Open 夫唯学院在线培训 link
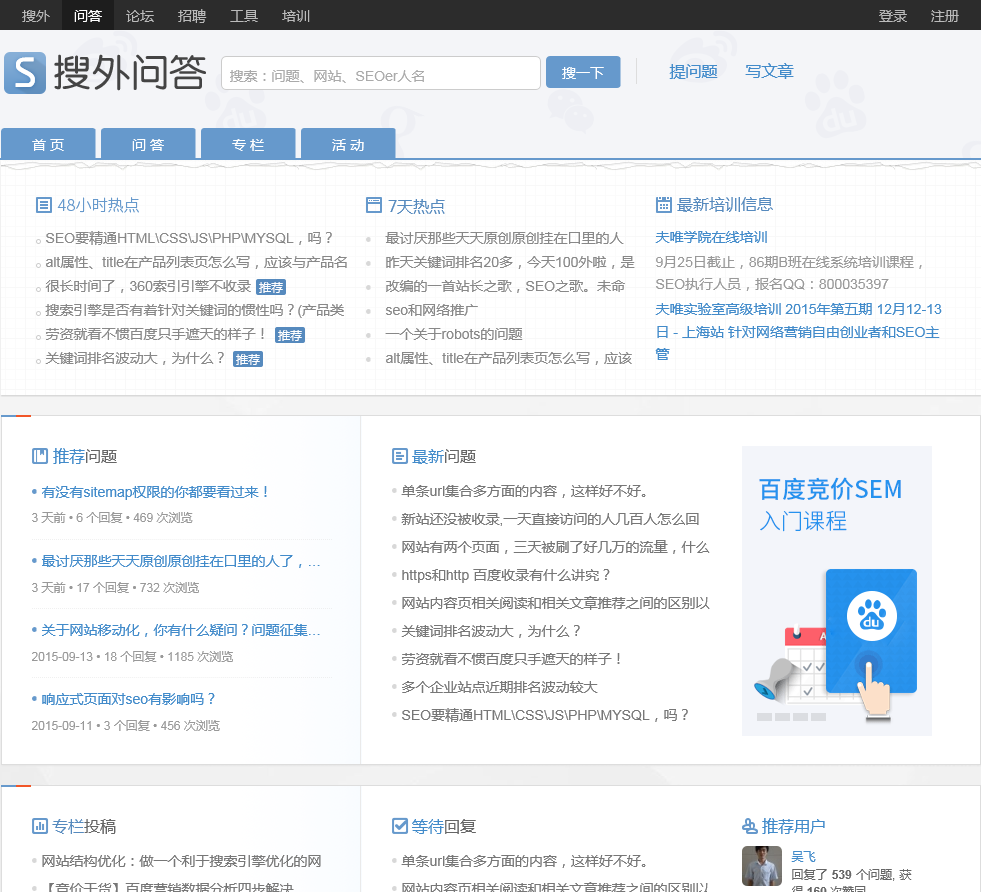Image resolution: width=981 pixels, height=892 pixels. [711, 237]
